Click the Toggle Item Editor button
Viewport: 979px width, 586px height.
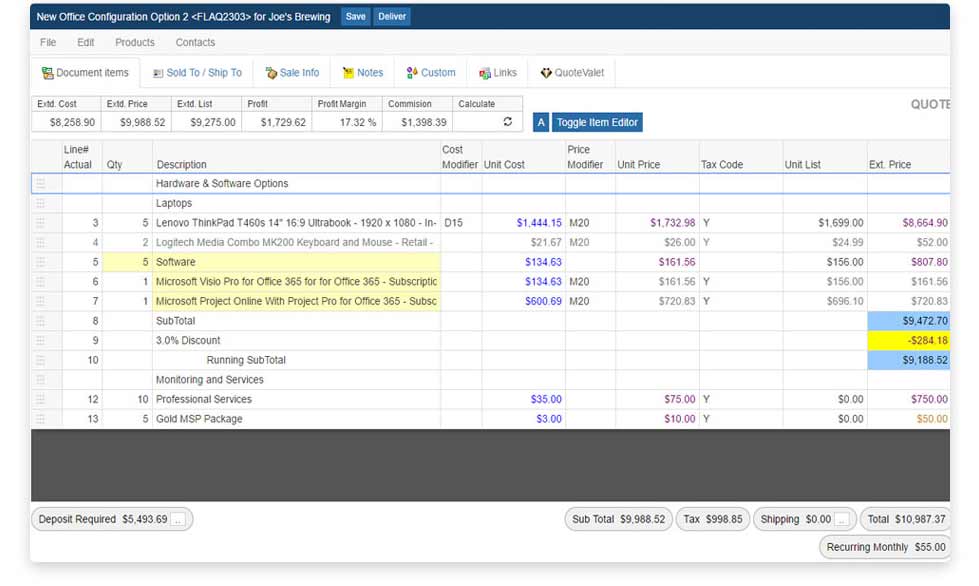597,122
